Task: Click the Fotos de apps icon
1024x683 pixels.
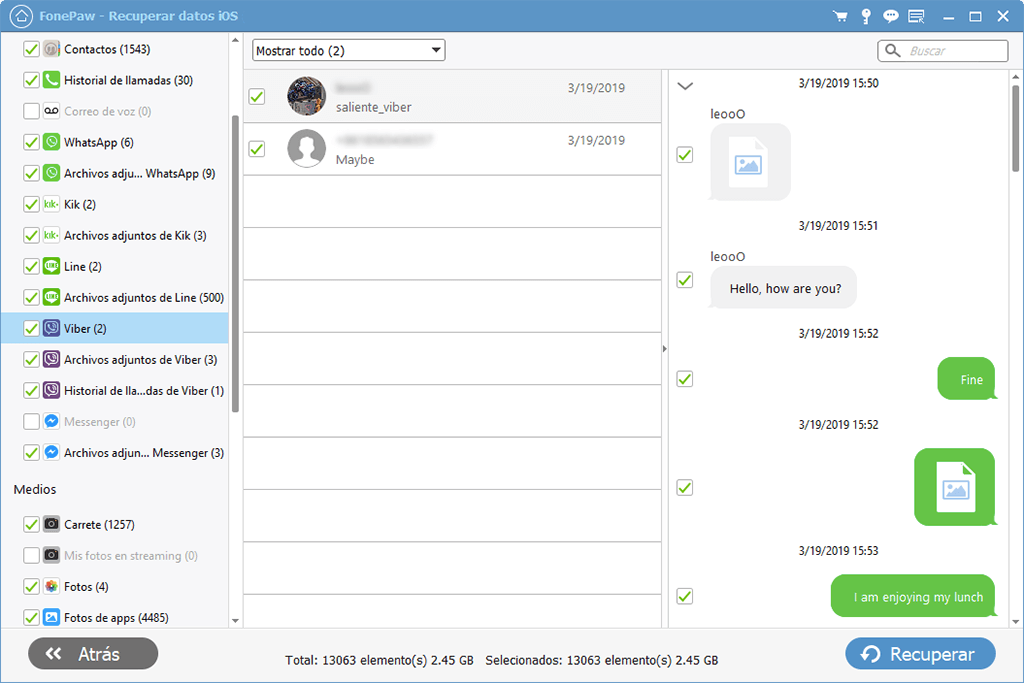Action: point(52,617)
